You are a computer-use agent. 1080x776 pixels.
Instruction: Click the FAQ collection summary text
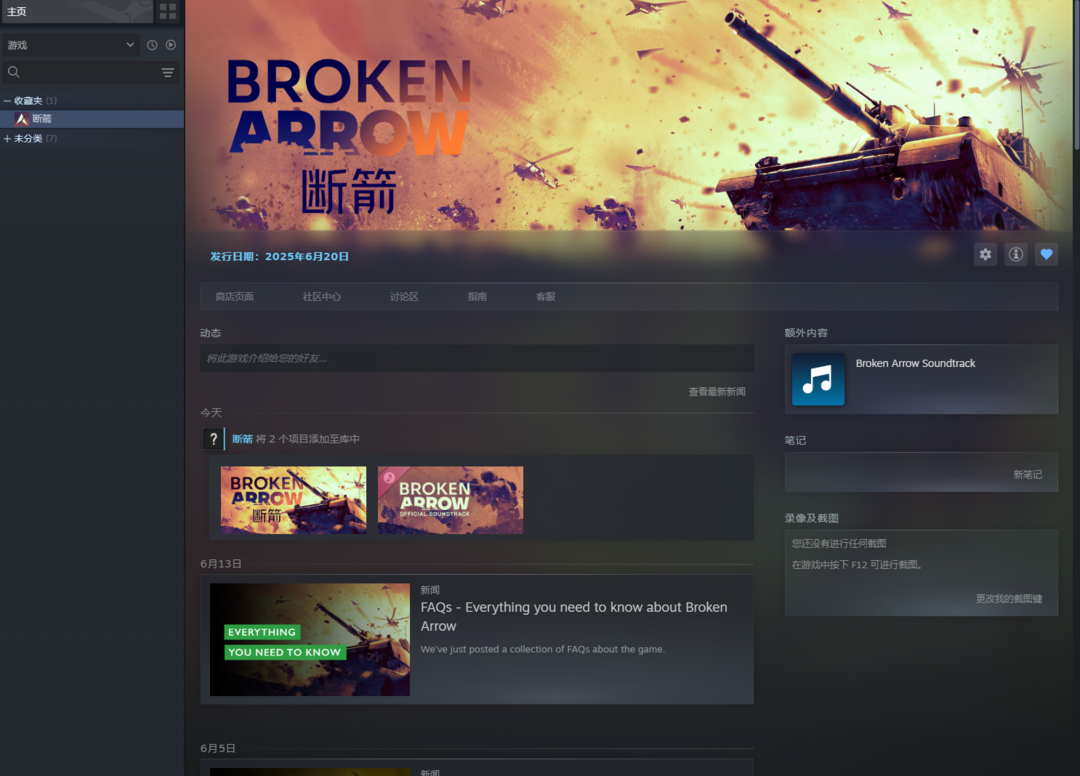coord(543,649)
